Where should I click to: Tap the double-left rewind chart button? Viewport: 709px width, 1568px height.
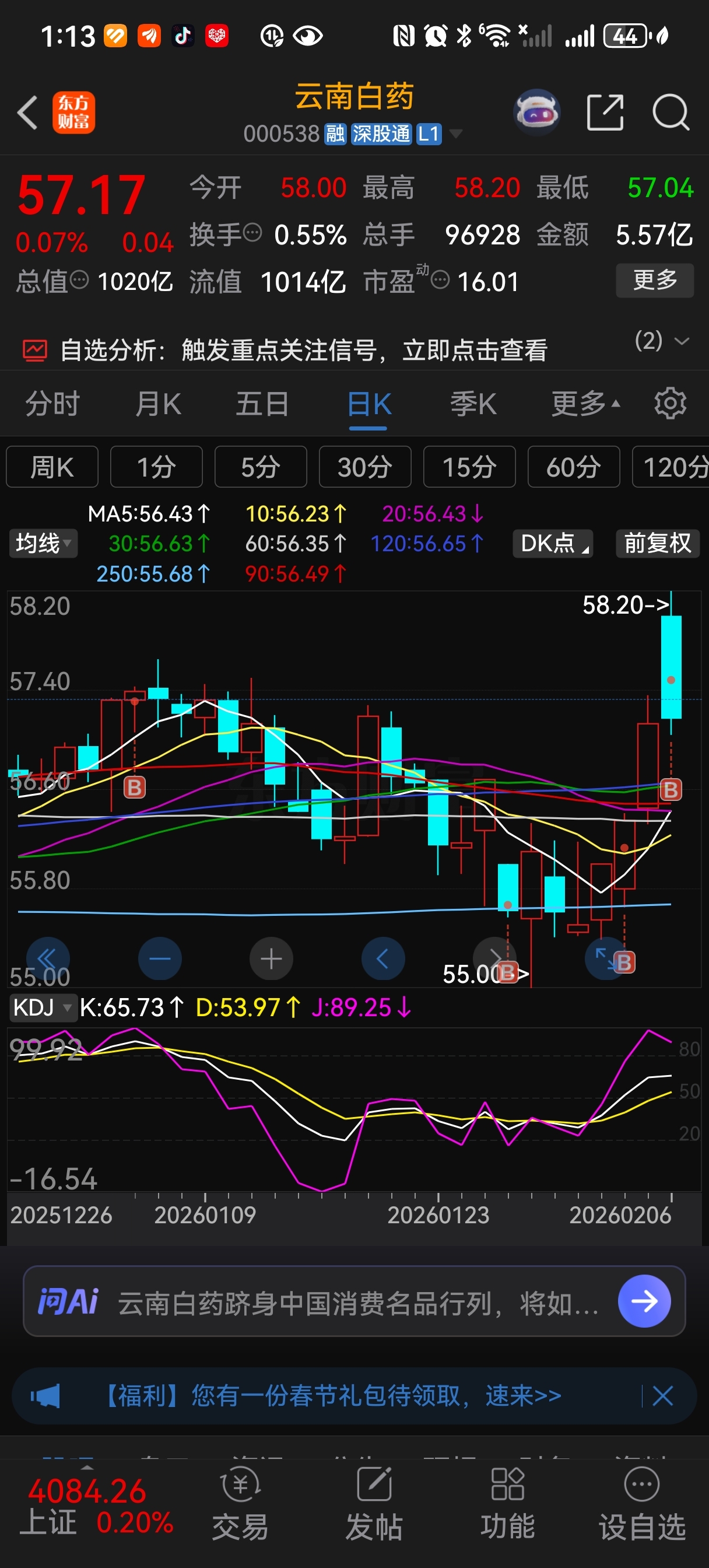[x=47, y=958]
